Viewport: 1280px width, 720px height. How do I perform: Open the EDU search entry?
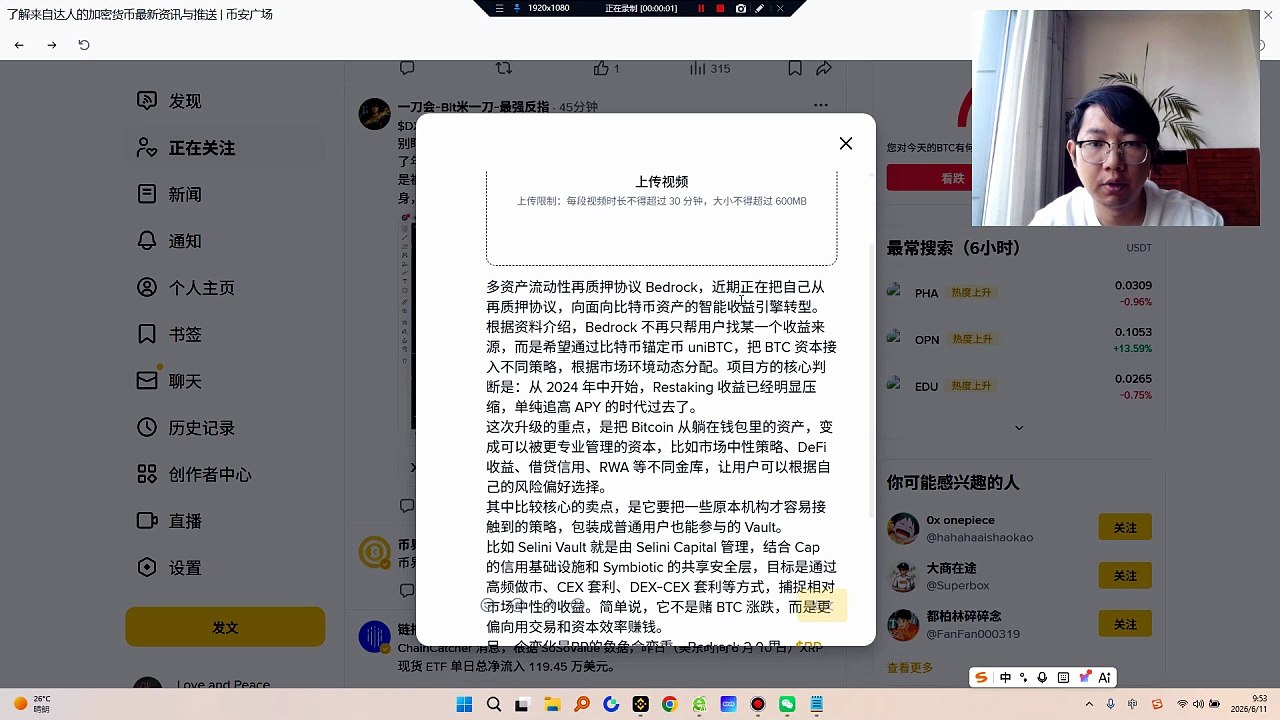click(1019, 386)
